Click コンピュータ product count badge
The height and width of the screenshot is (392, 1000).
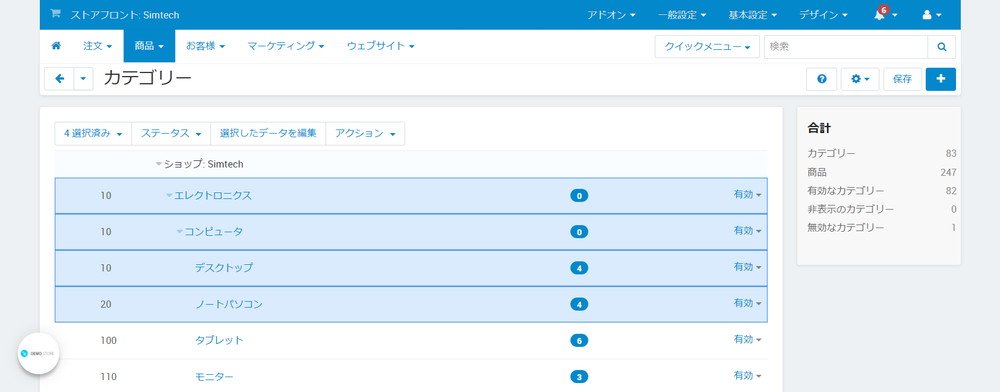(579, 232)
